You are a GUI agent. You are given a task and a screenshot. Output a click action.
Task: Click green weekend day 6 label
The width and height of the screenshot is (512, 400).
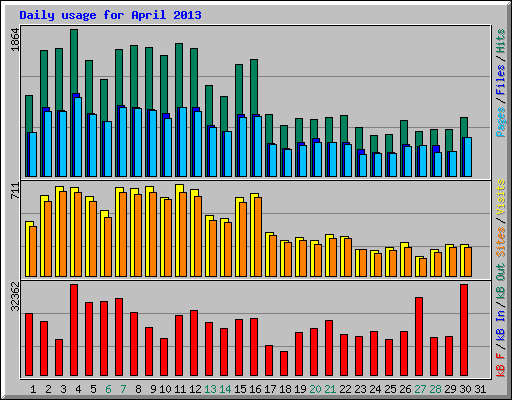108,389
